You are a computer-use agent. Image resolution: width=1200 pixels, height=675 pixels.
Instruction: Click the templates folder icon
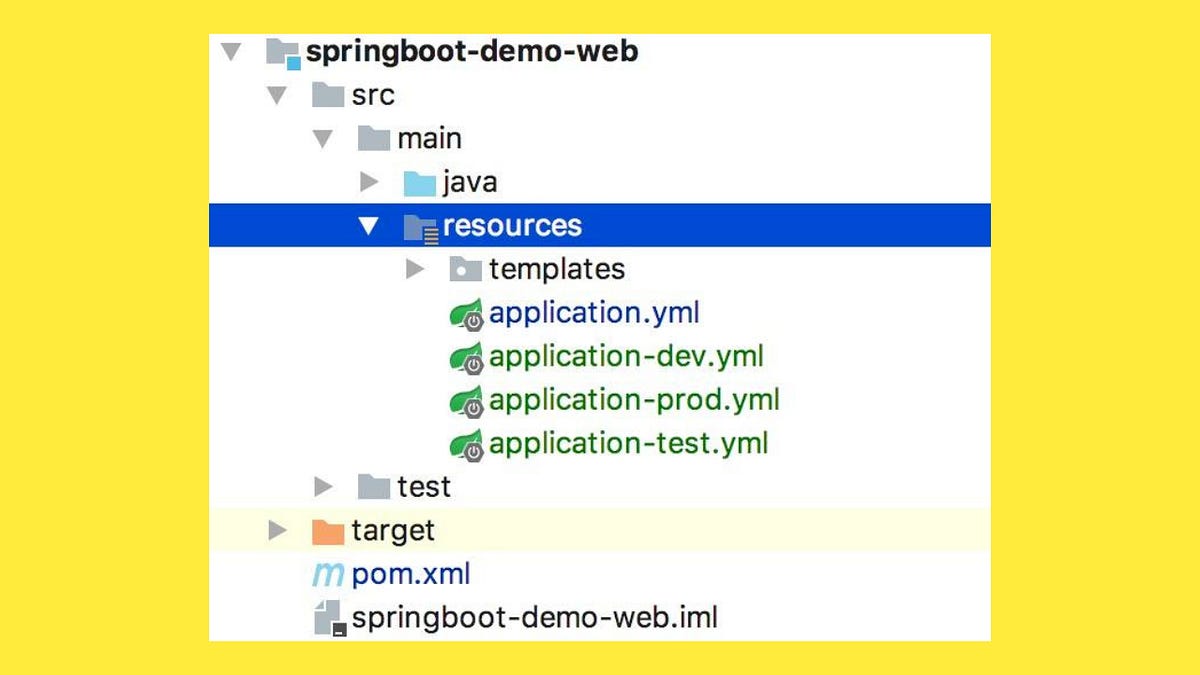[465, 268]
